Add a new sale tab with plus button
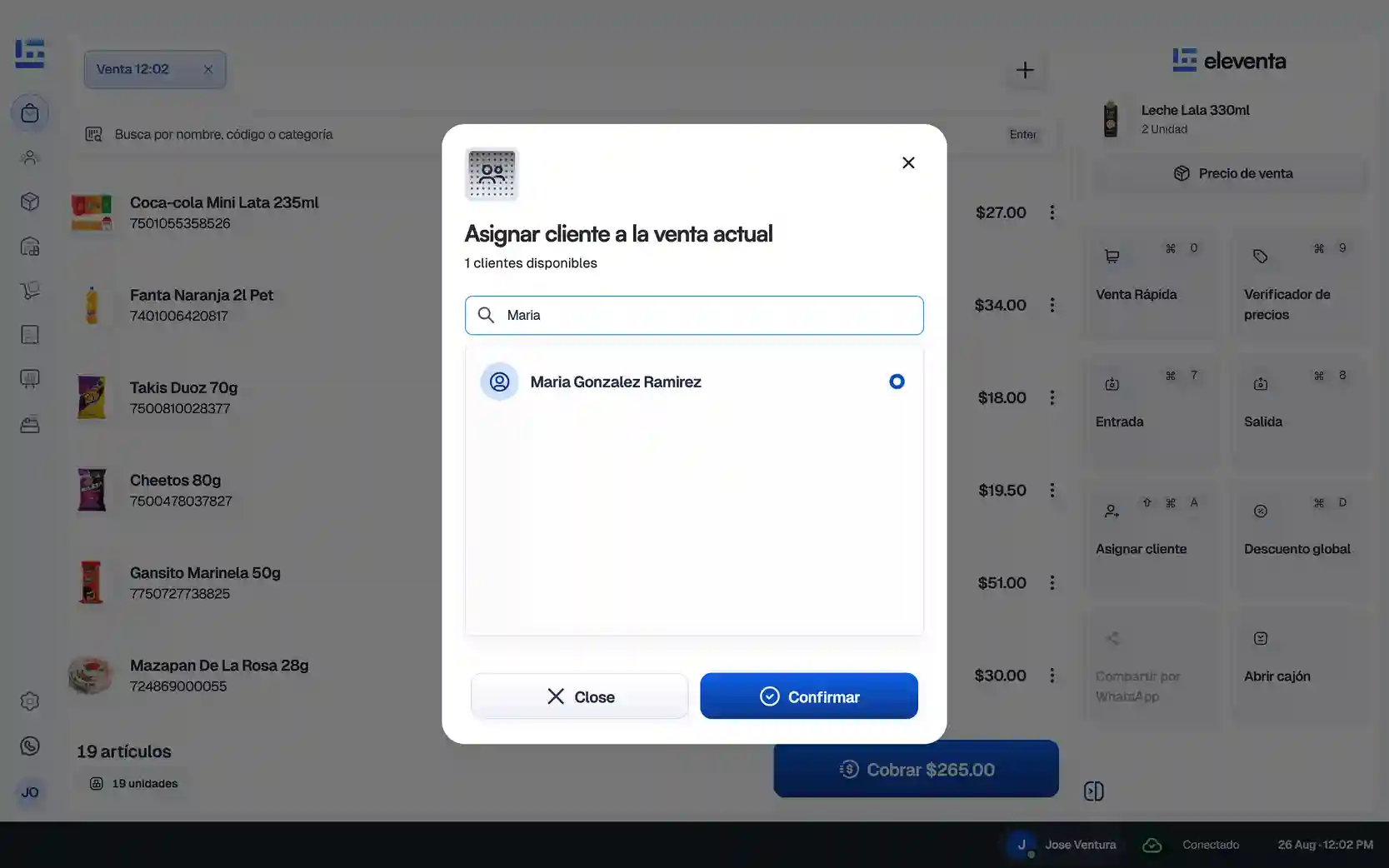 (1025, 70)
